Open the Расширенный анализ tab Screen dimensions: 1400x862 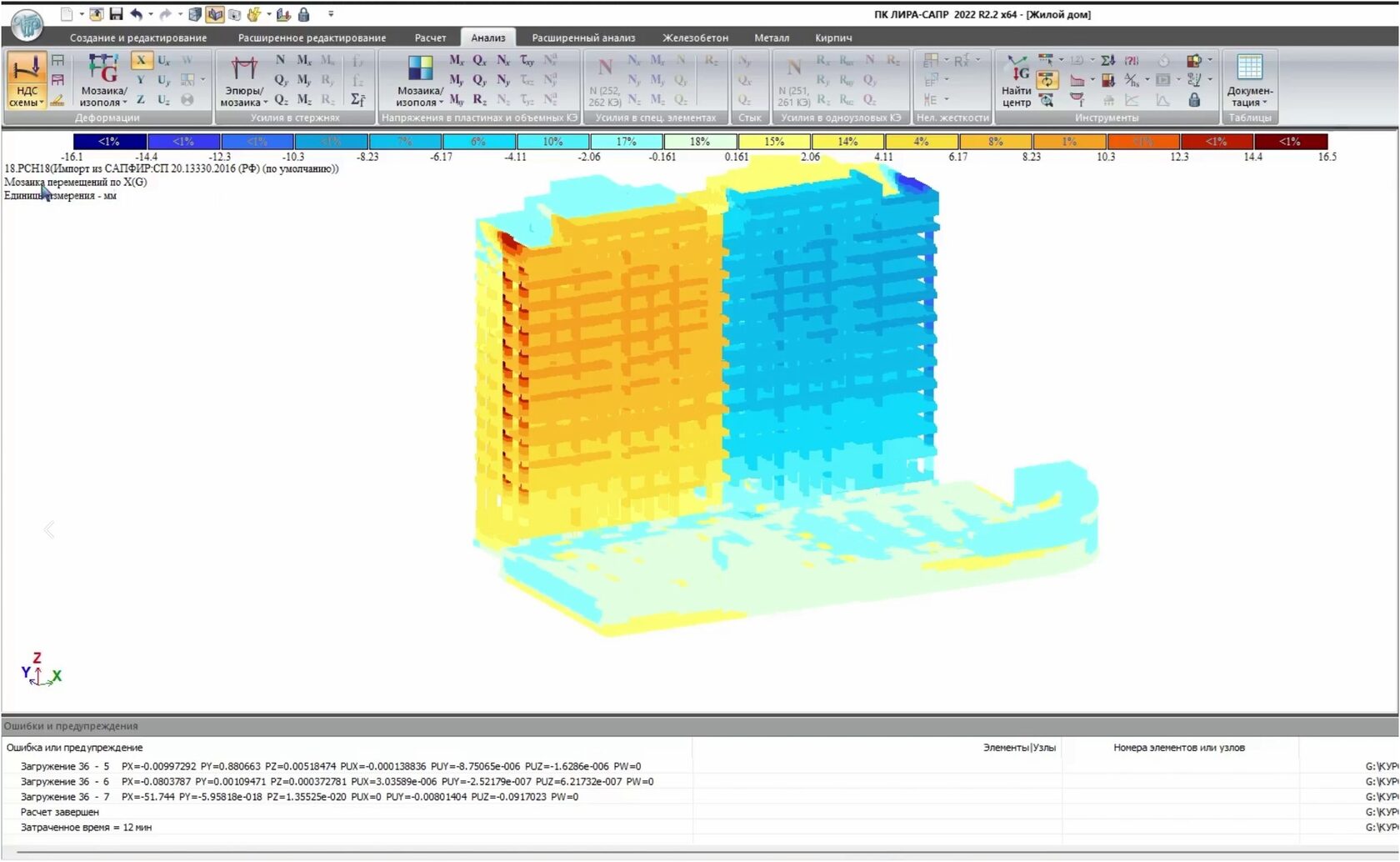click(x=583, y=38)
